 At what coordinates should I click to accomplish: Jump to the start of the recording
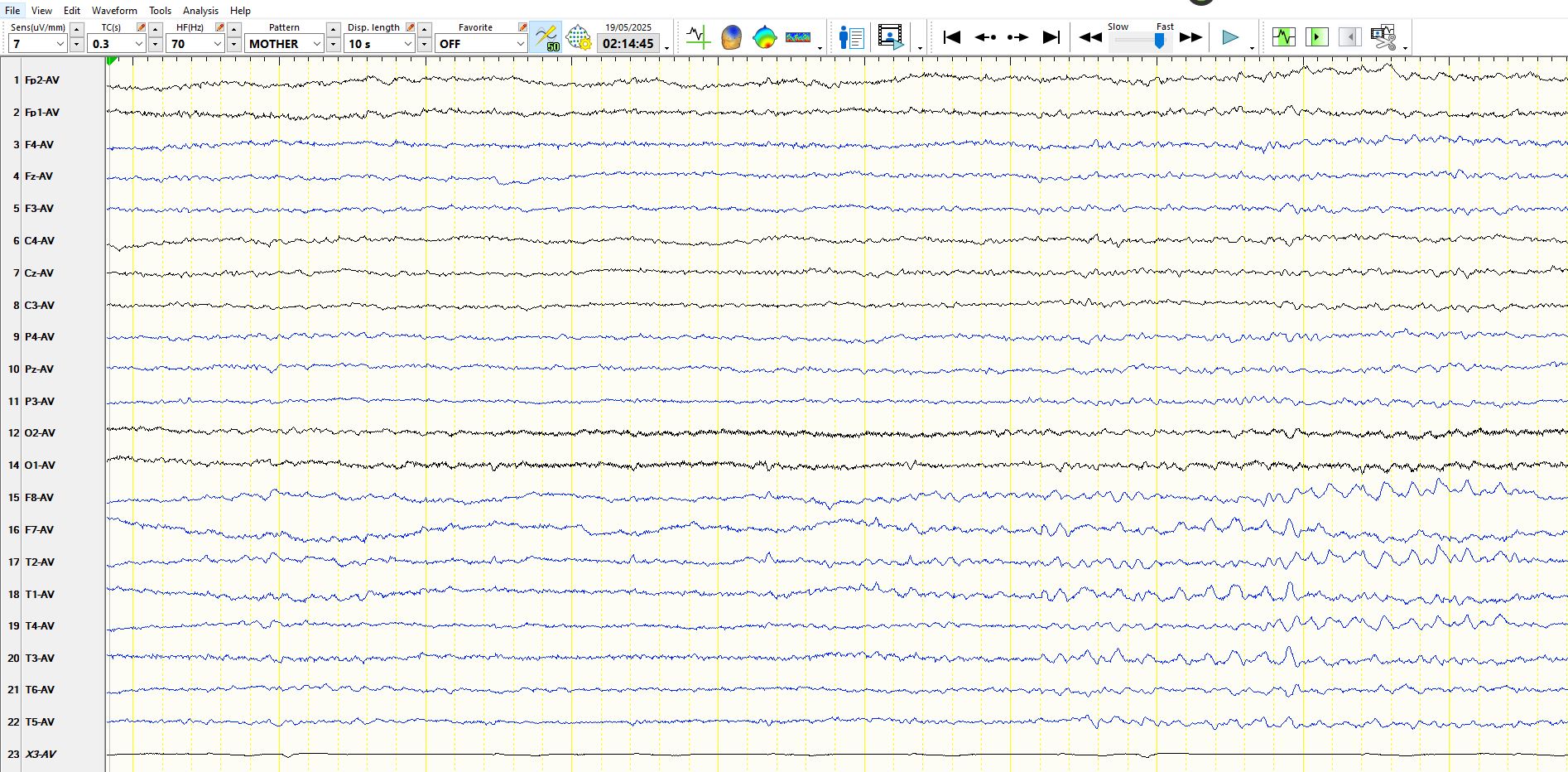click(x=952, y=37)
